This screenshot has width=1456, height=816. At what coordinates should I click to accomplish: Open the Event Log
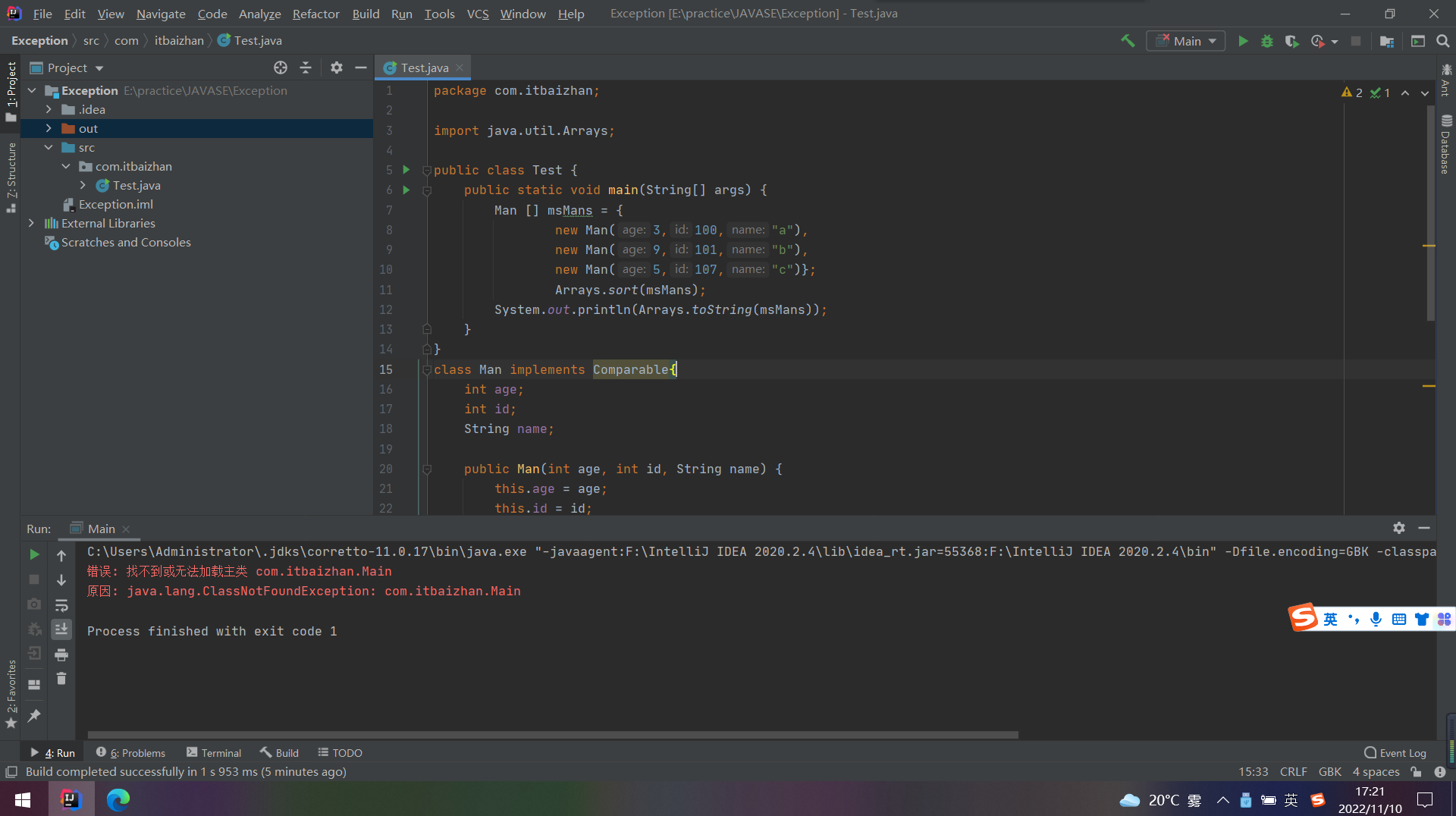[1395, 752]
